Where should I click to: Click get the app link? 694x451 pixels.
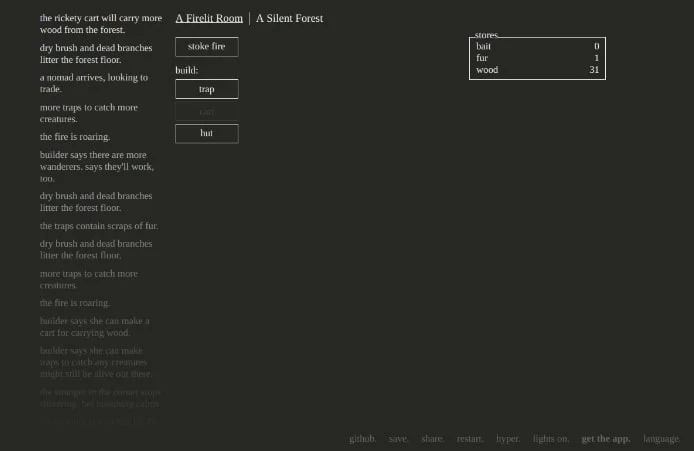[x=606, y=439]
